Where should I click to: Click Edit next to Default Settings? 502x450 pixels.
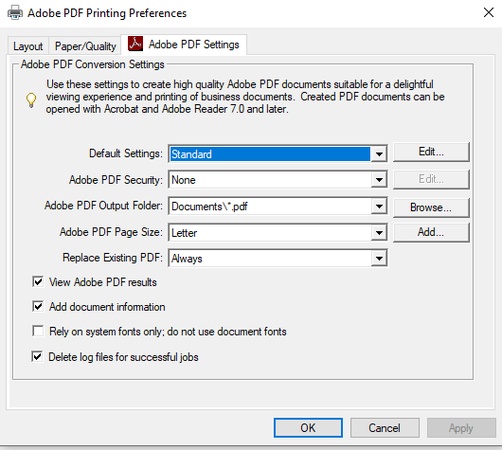pyautogui.click(x=431, y=152)
